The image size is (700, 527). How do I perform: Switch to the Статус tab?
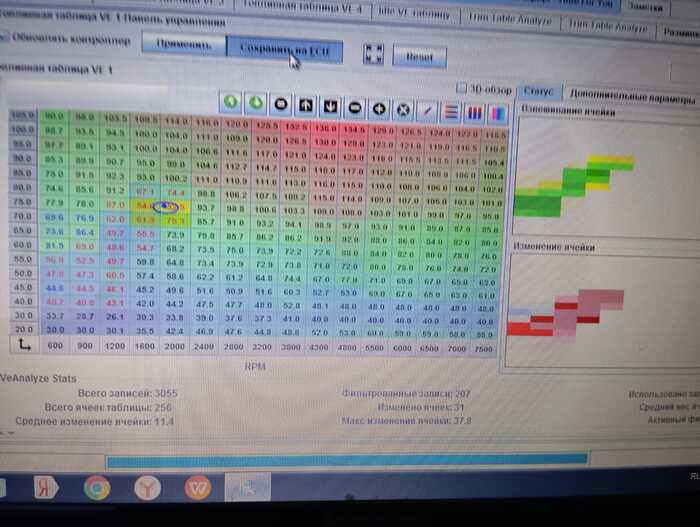(x=539, y=91)
